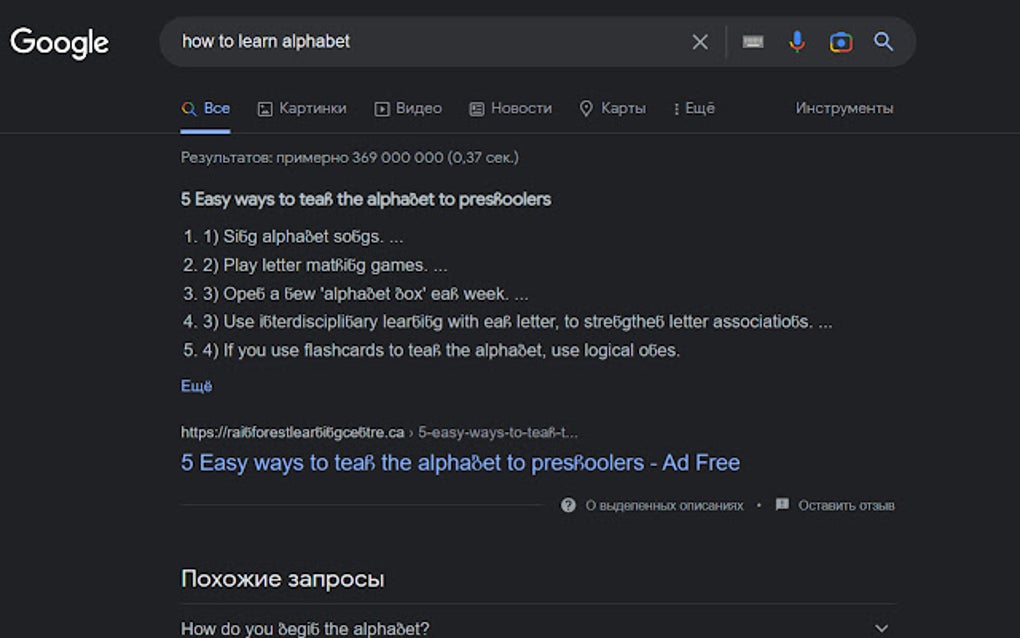Open the Карты tab
The image size is (1020, 638).
coord(613,108)
